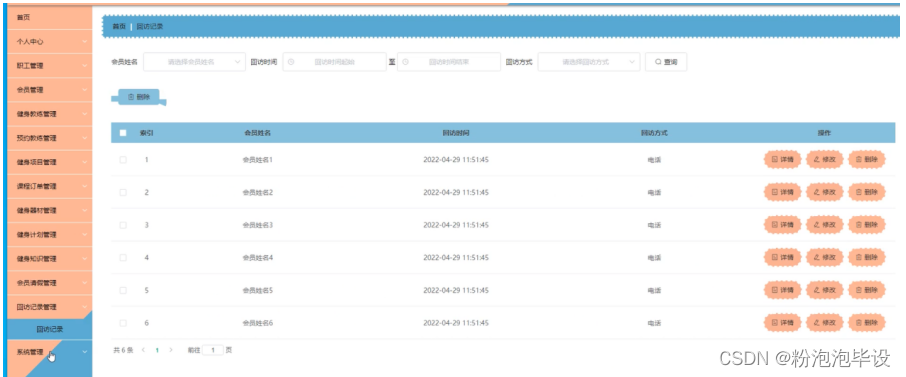
Task: Click 修改 for 会员姓名6
Action: 825,323
